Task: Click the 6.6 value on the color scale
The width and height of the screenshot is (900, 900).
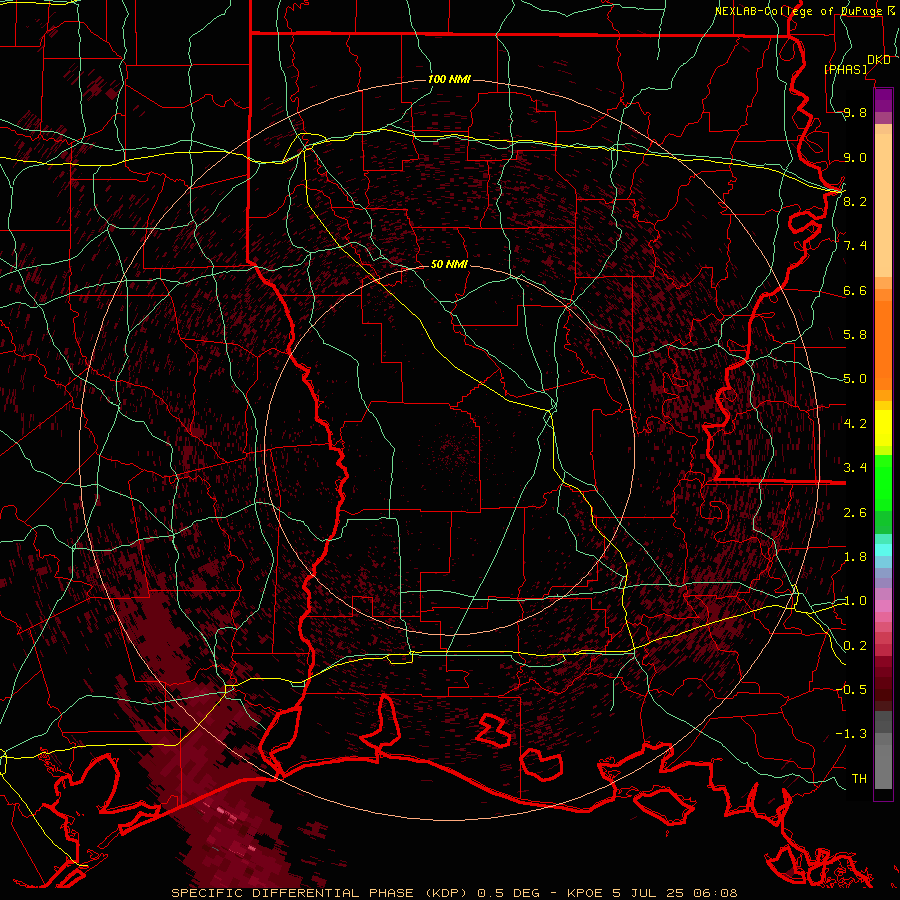Action: 854,290
